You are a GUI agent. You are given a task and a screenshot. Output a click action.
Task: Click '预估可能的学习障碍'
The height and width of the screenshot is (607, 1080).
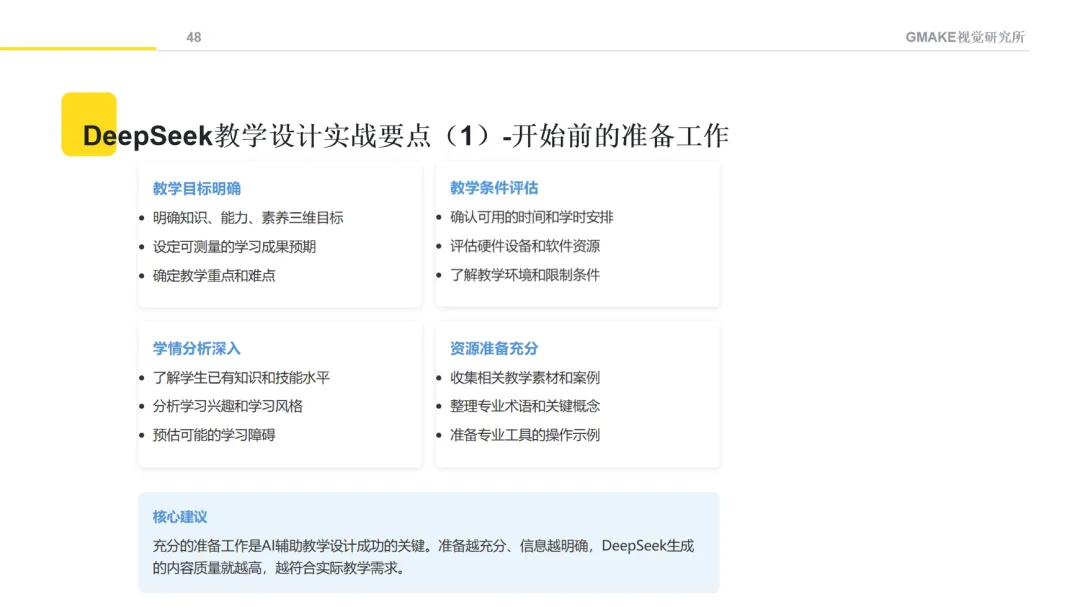(214, 435)
